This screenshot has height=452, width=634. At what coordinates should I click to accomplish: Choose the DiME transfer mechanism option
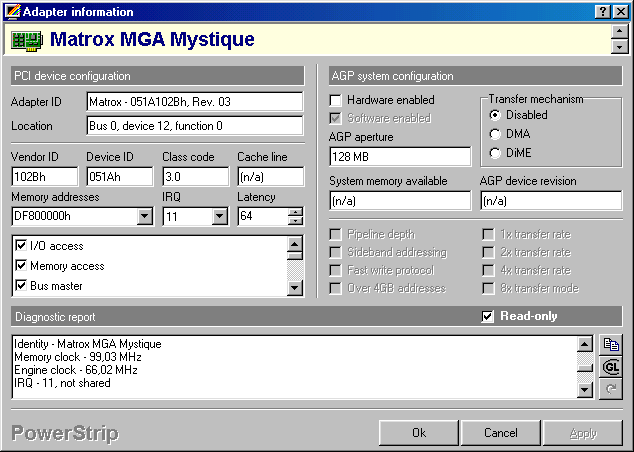[495, 153]
